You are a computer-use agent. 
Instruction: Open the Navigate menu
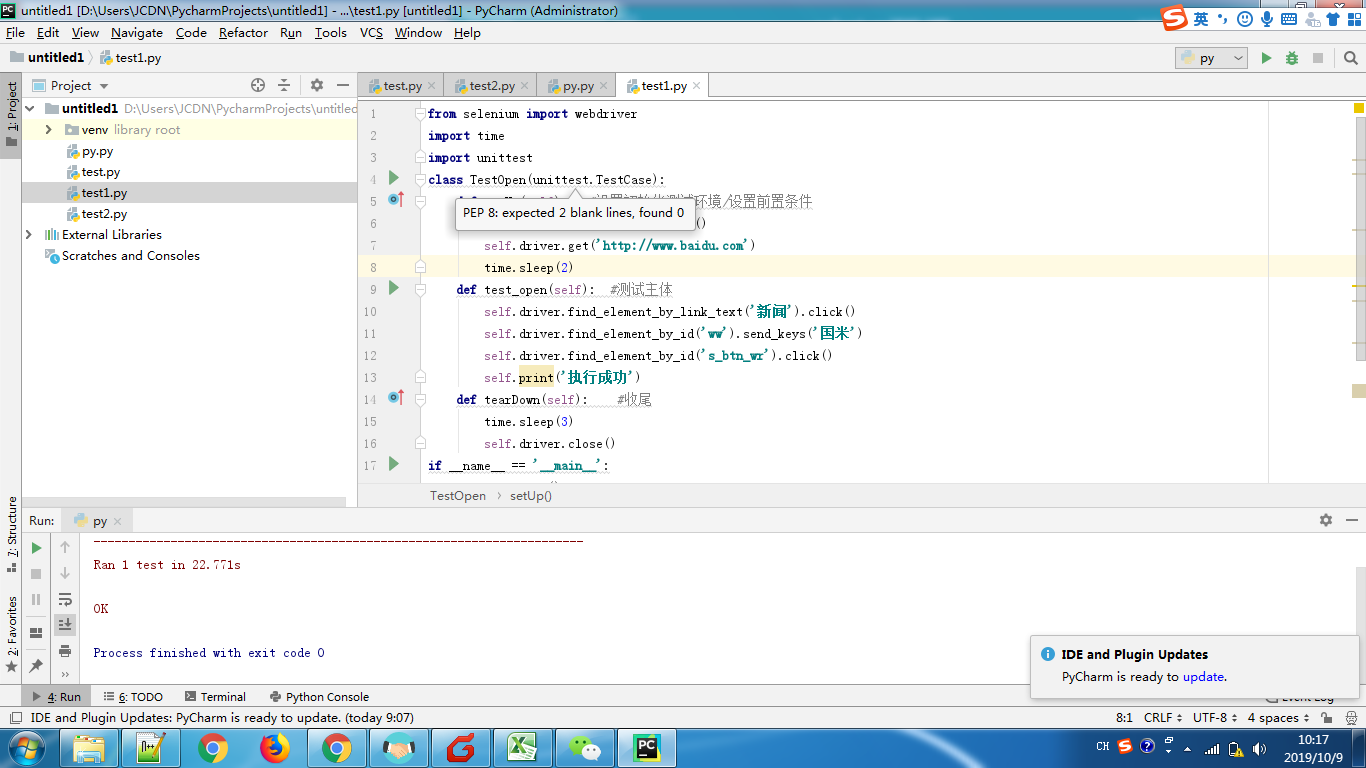(x=137, y=33)
